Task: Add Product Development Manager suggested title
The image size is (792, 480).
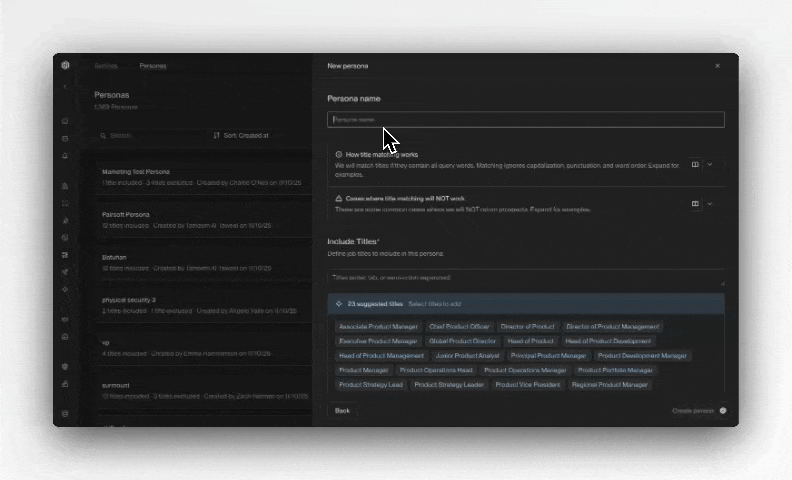Action: pyautogui.click(x=642, y=356)
